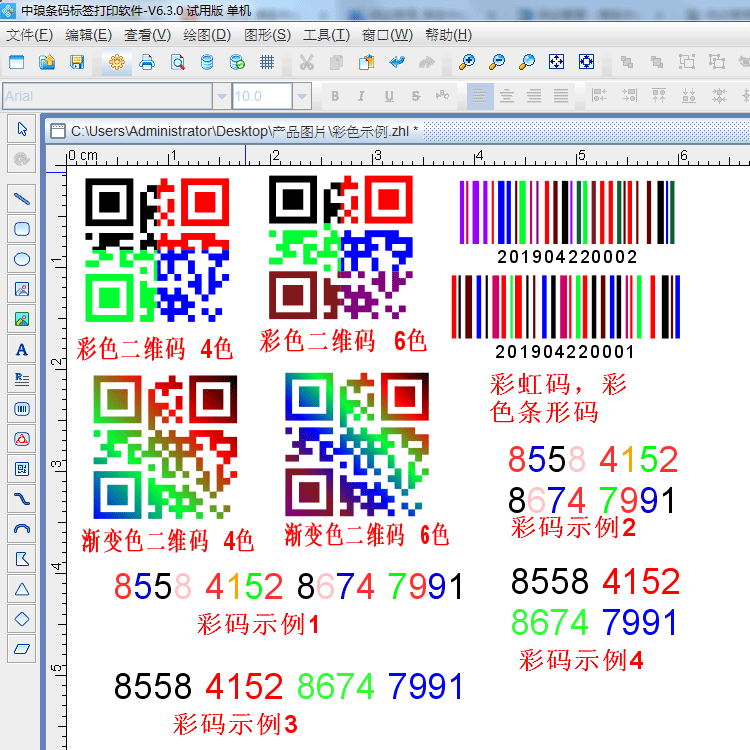Toggle italic text formatting
The width and height of the screenshot is (750, 750).
pos(361,96)
